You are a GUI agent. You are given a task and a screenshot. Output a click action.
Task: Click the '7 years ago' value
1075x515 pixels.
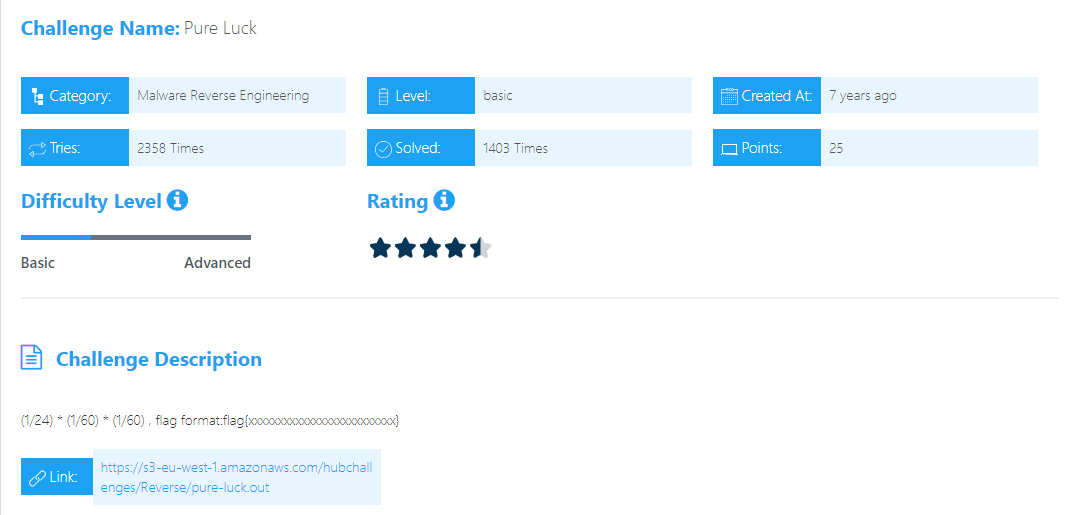point(862,96)
